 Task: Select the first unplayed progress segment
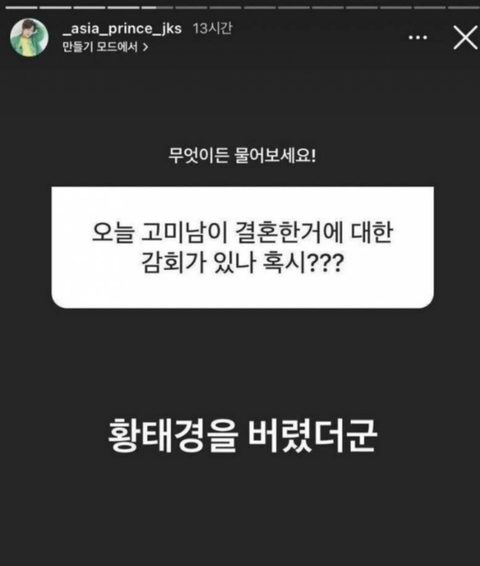click(191, 7)
